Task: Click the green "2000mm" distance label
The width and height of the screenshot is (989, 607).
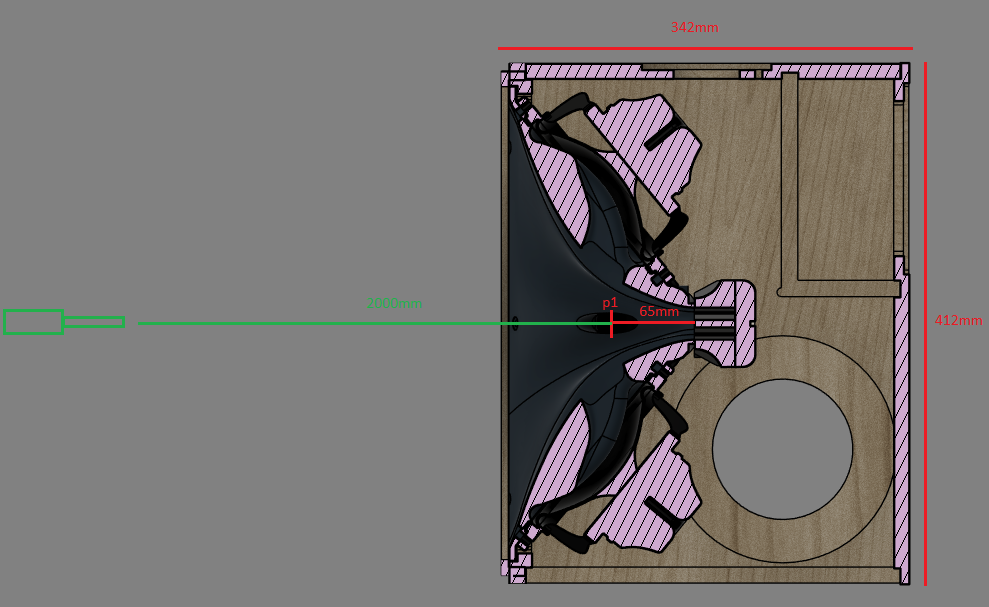Action: pos(394,303)
